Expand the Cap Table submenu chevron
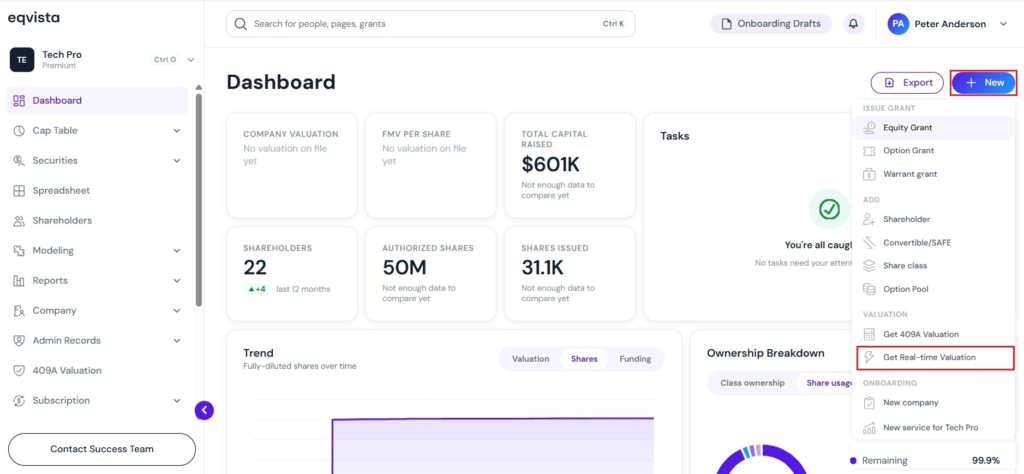 point(176,131)
